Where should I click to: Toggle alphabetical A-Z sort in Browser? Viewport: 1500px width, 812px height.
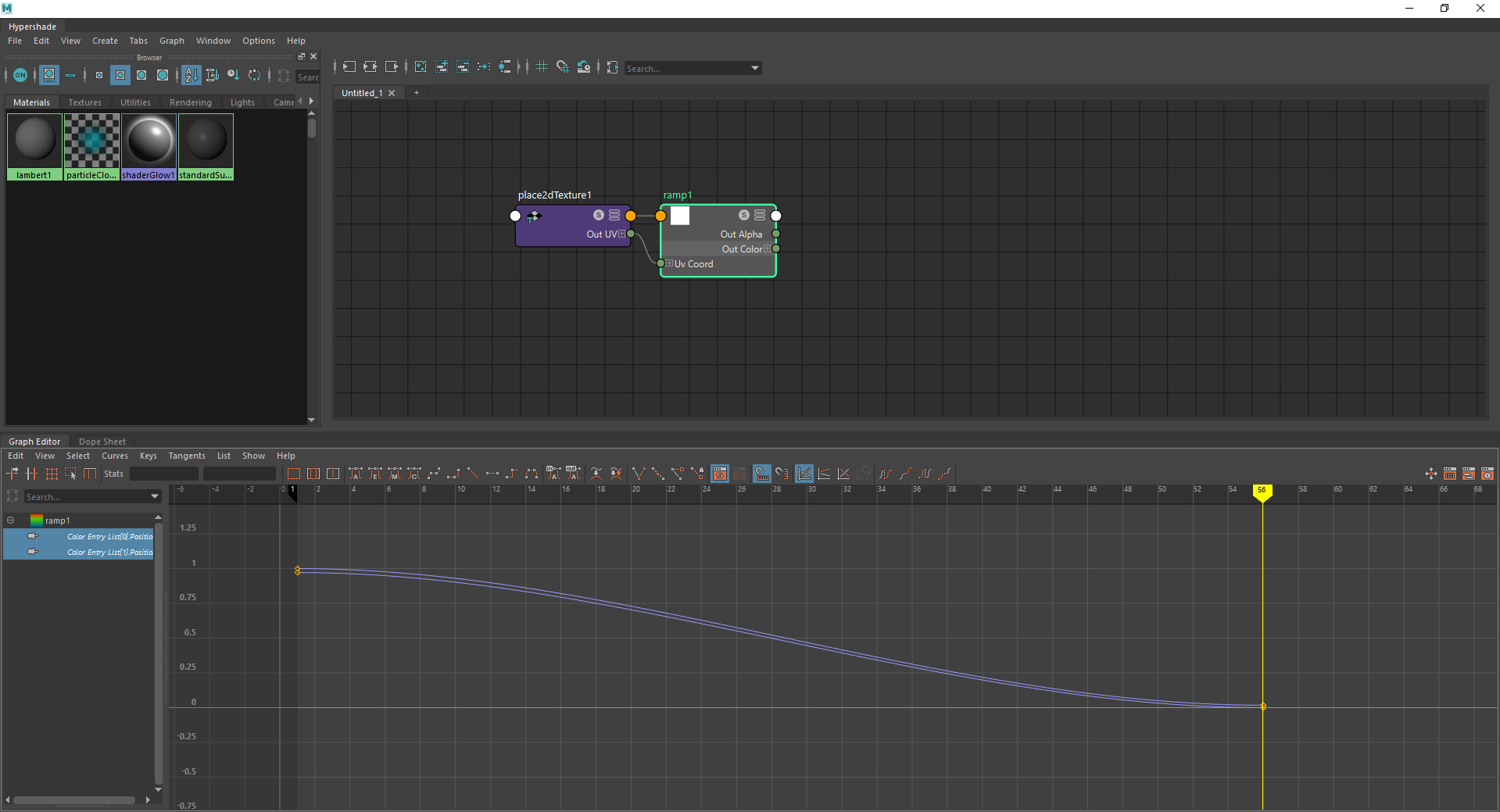191,75
